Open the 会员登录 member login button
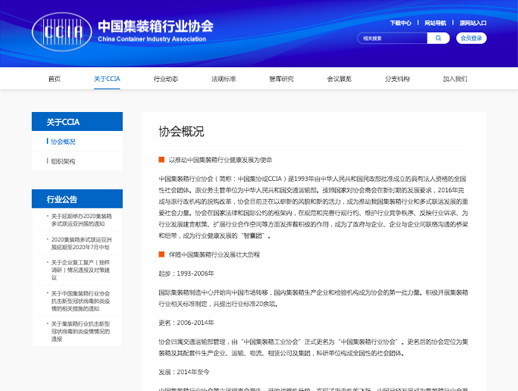Screen dimensions: 518x391 tap(471, 38)
